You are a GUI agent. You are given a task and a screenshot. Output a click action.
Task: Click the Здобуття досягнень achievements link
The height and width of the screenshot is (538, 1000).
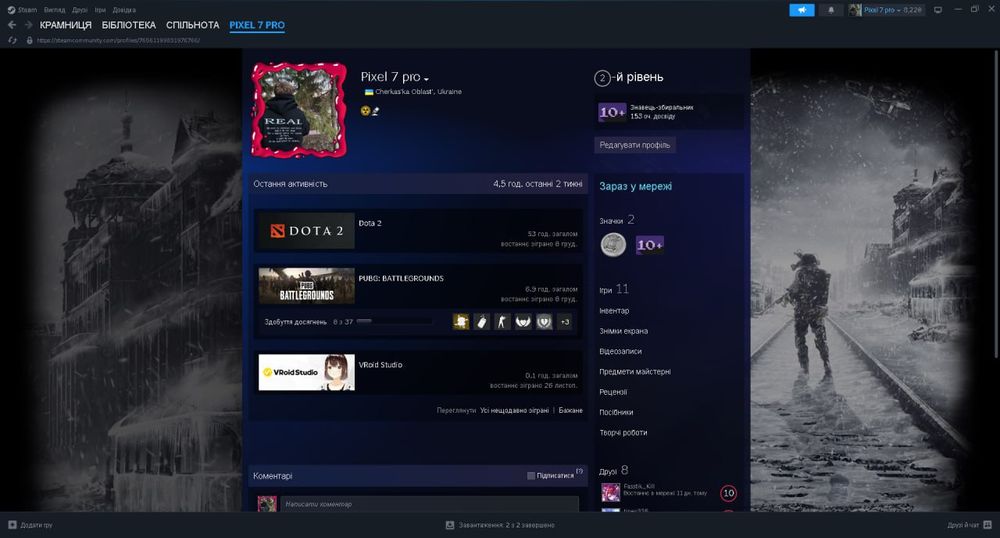[295, 322]
